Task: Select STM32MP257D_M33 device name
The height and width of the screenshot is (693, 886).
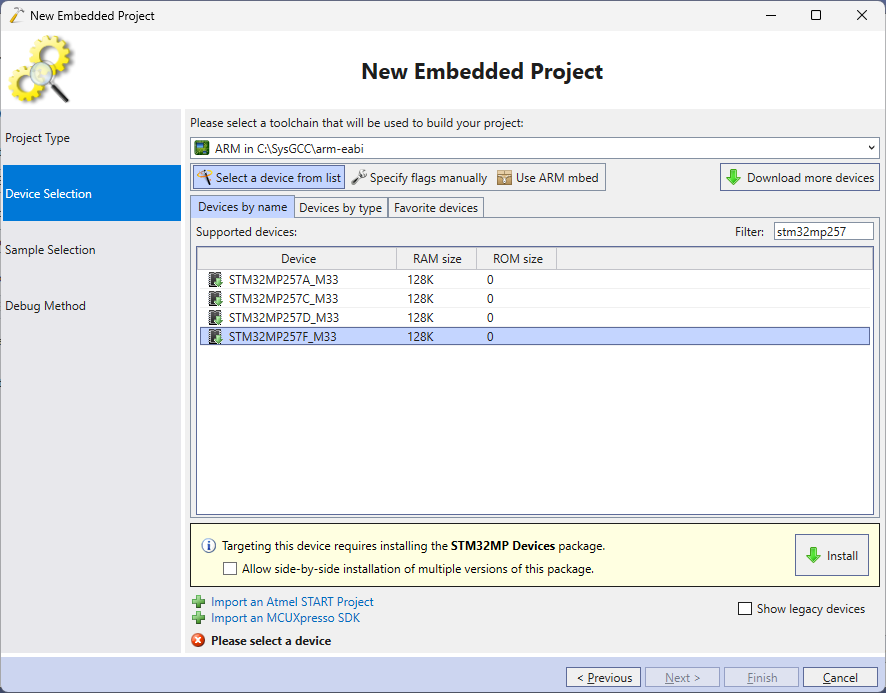Action: 284,318
